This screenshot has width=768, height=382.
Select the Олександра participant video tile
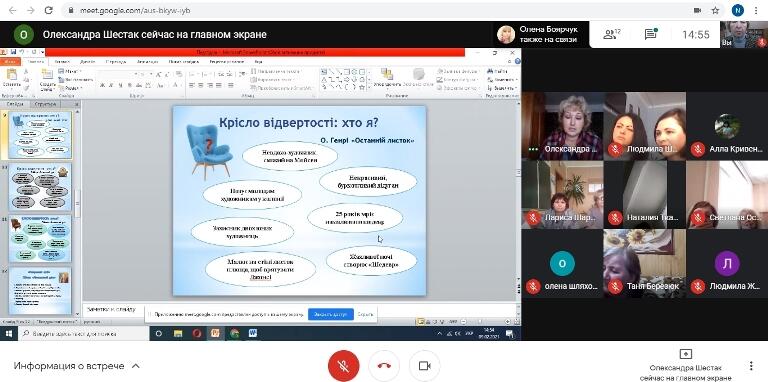click(x=562, y=126)
